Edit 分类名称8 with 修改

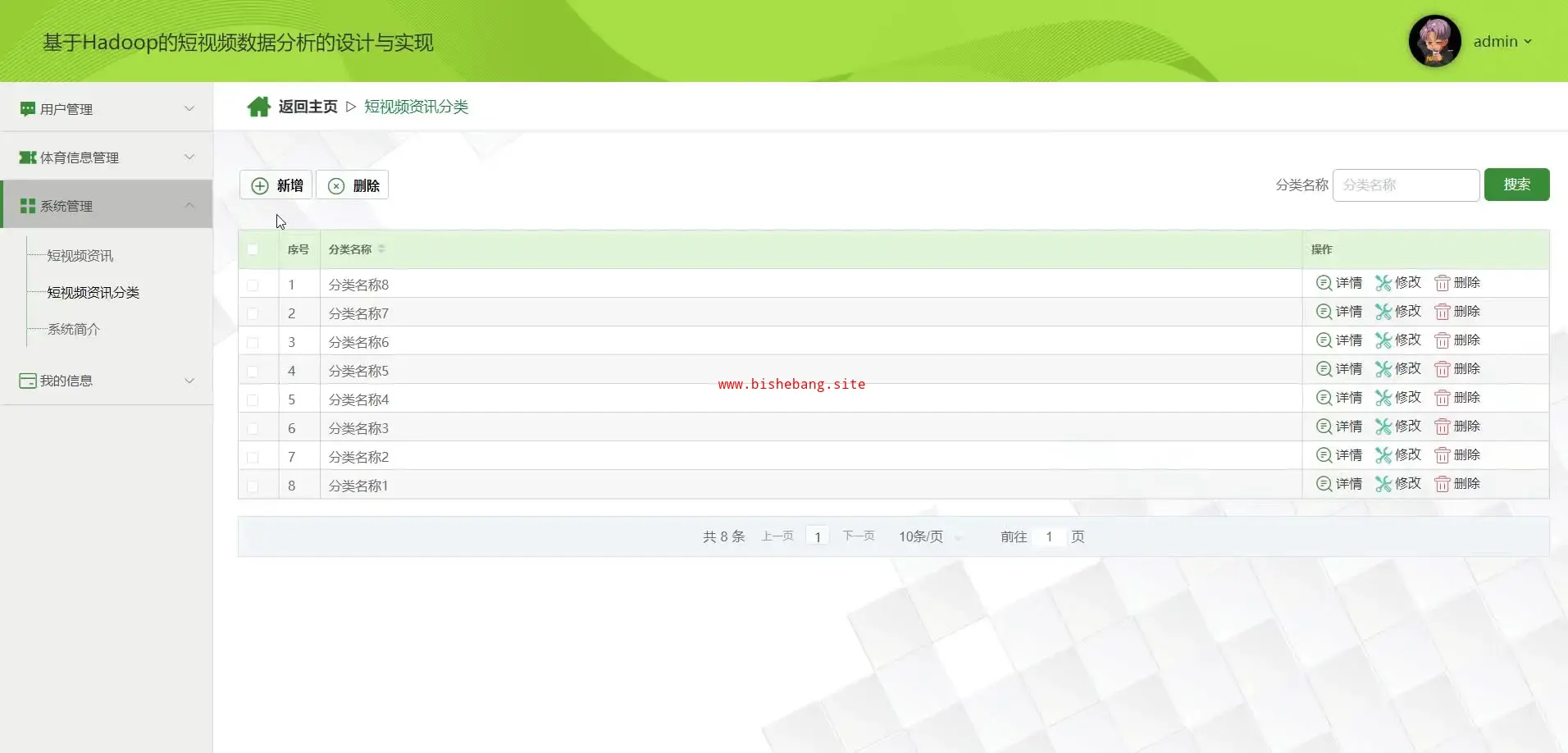[1398, 283]
